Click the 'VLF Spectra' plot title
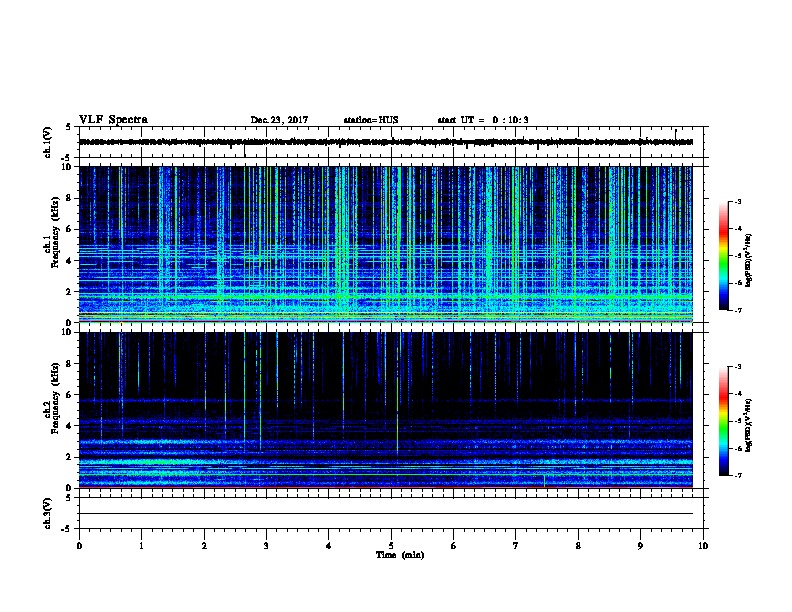 coord(113,120)
